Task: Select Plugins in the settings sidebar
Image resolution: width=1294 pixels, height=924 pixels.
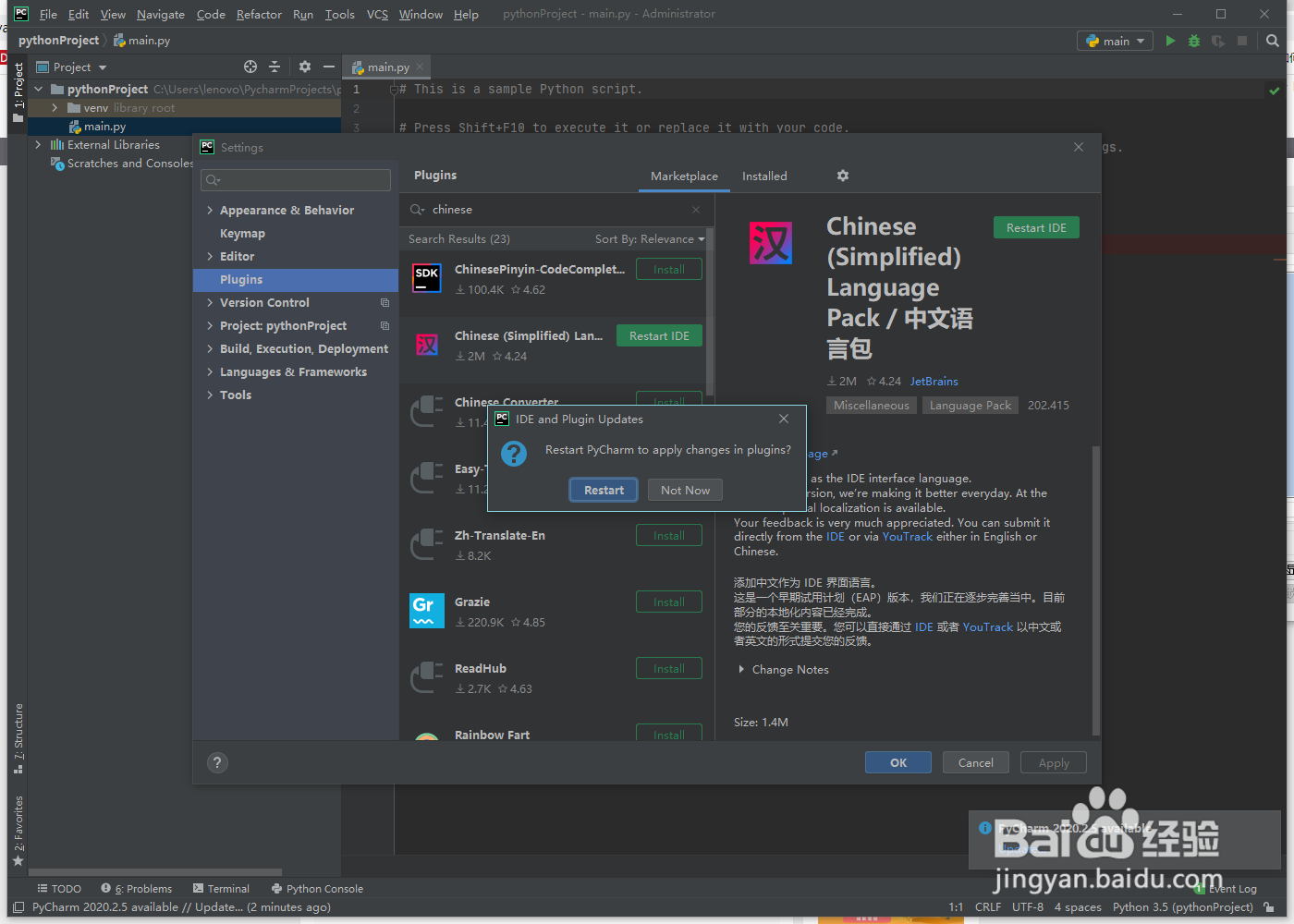Action: [296, 279]
